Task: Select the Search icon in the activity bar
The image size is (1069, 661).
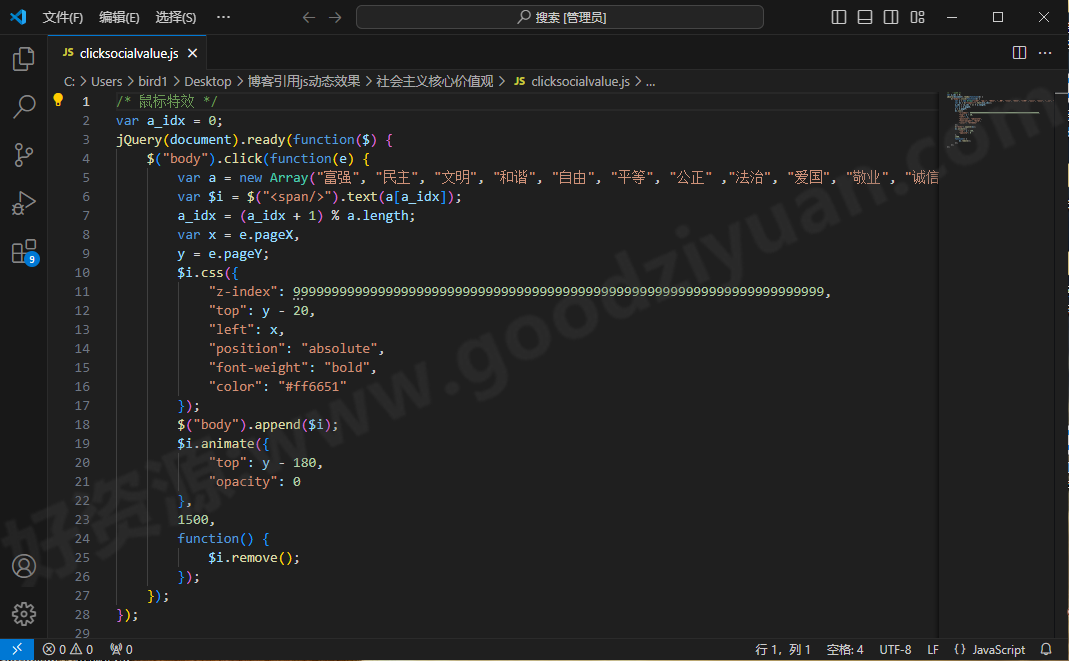Action: [x=23, y=107]
